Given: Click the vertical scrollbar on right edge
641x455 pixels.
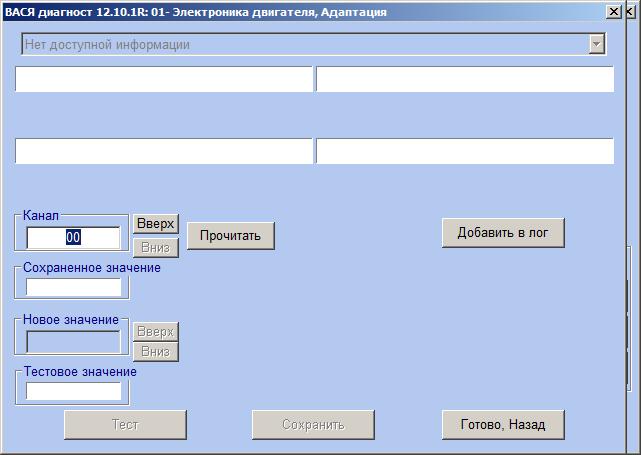Looking at the screenshot, I should [629, 320].
